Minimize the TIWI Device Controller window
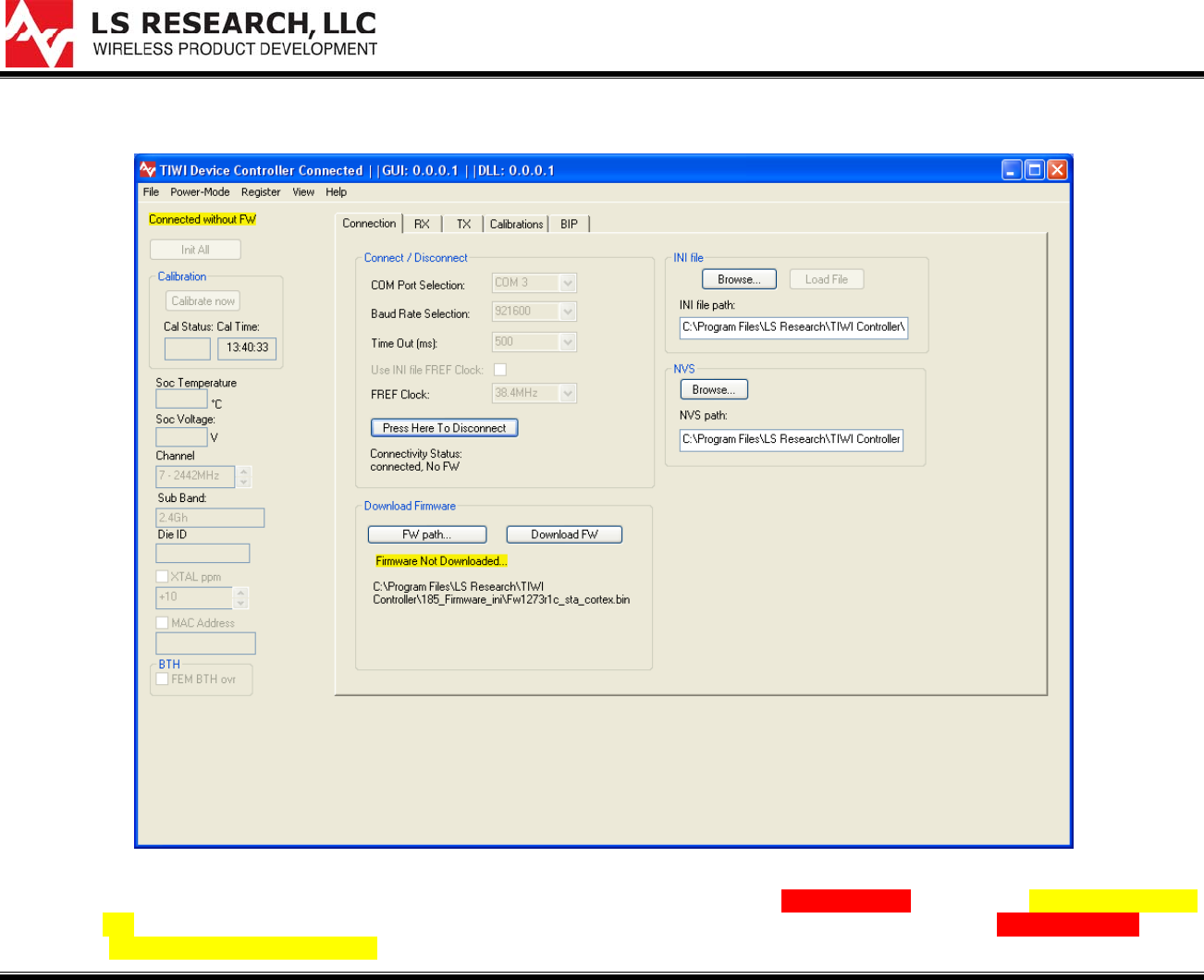Image resolution: width=1204 pixels, height=980 pixels. (1013, 170)
